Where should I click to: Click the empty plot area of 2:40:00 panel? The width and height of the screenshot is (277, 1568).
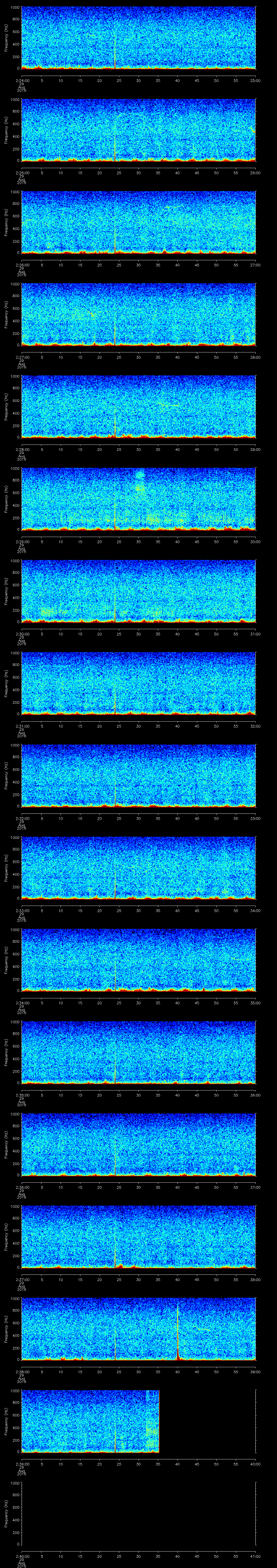(x=139, y=1514)
